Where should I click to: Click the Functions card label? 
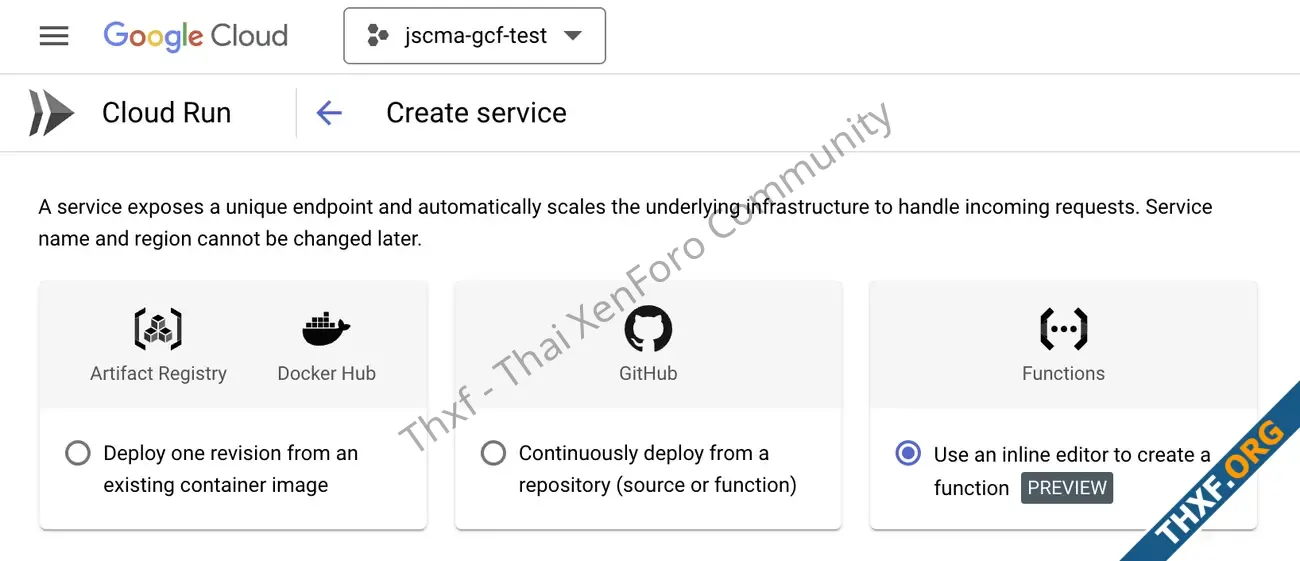[1063, 373]
